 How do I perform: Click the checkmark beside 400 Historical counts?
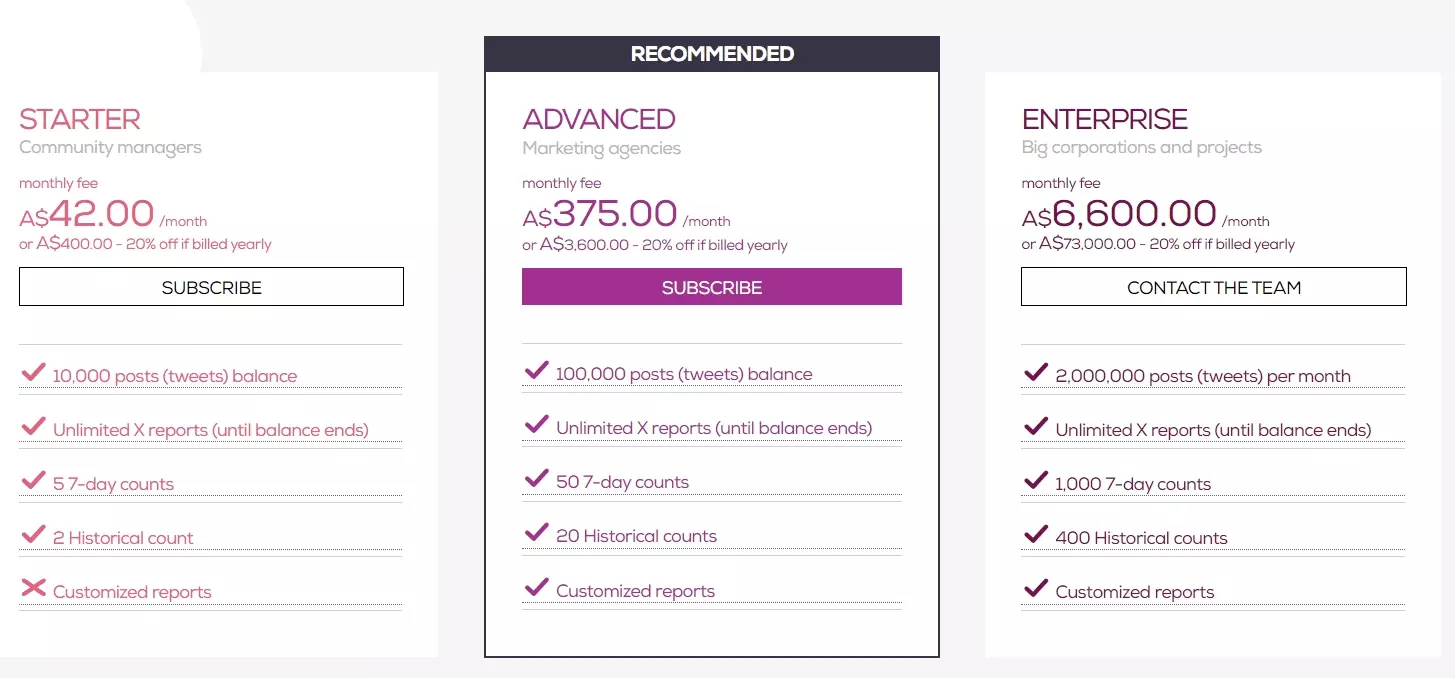[x=1036, y=535]
